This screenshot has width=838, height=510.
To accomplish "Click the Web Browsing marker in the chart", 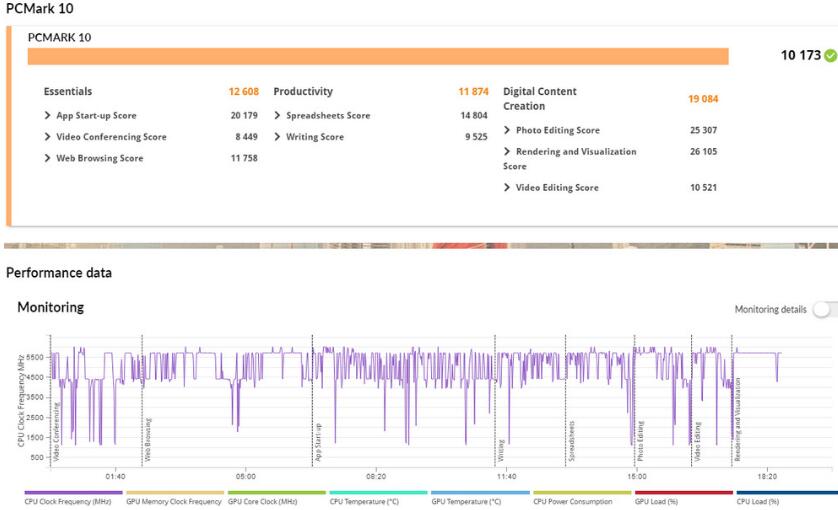I will (x=148, y=438).
